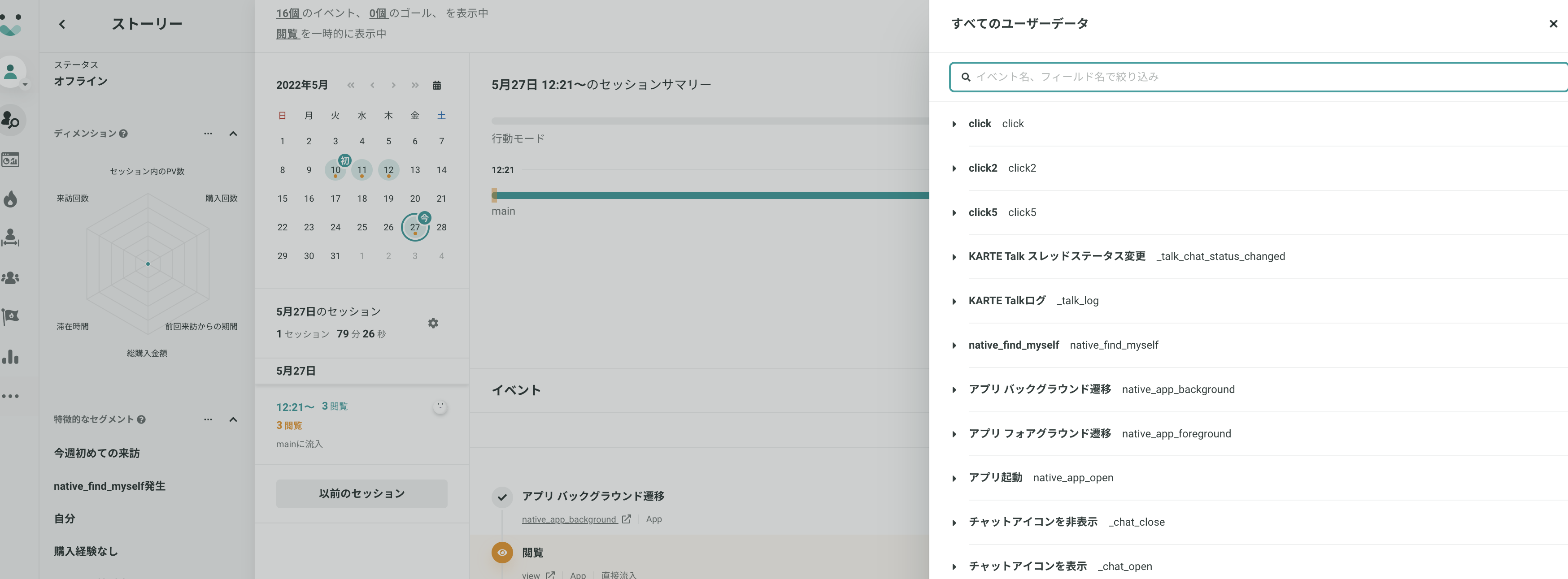Screen dimensions: 1568x579
Task: Click the background event checkmark icon
Action: [502, 497]
